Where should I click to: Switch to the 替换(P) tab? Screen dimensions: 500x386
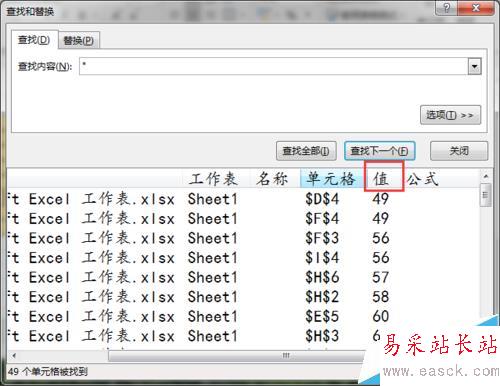[x=79, y=41]
